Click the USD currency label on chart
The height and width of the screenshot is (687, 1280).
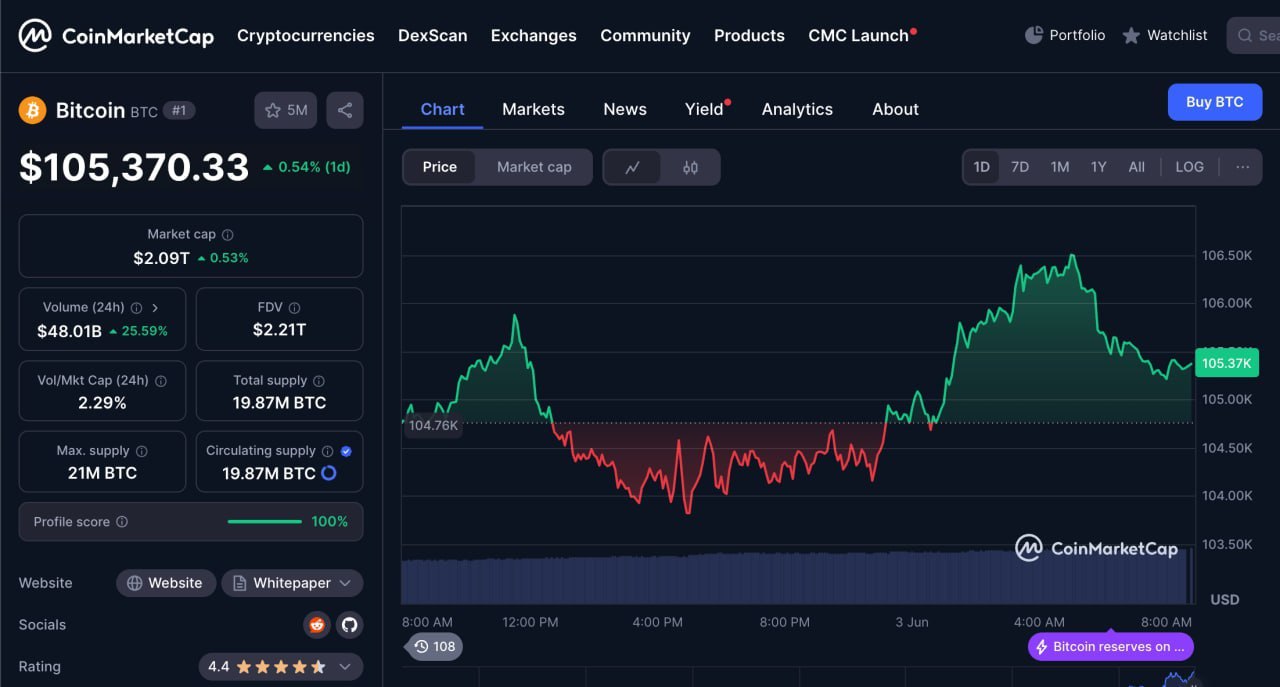coord(1225,600)
